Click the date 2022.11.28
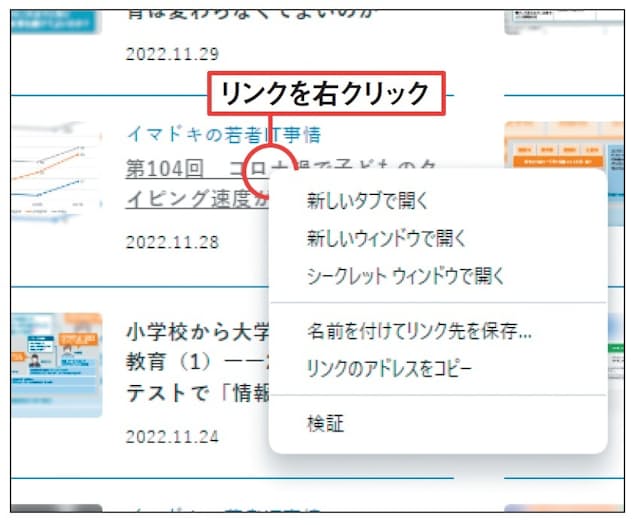638x525 pixels. click(172, 242)
